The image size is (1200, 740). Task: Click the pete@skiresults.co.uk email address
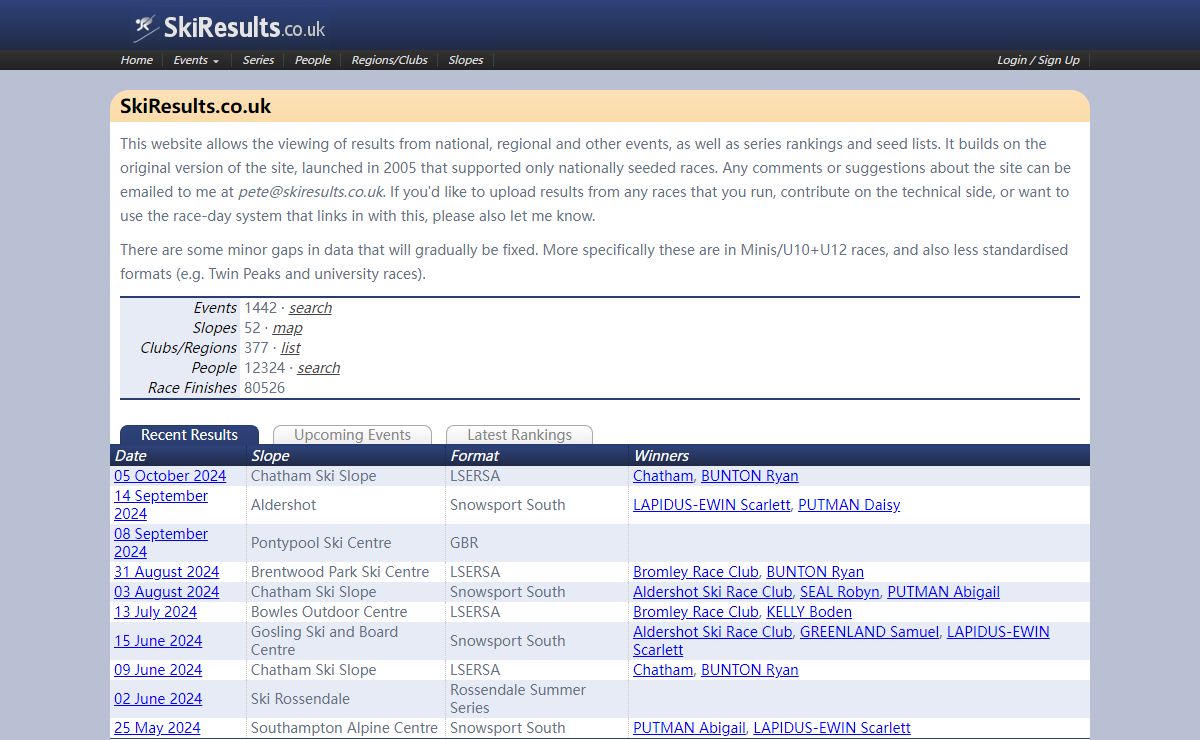tap(310, 192)
